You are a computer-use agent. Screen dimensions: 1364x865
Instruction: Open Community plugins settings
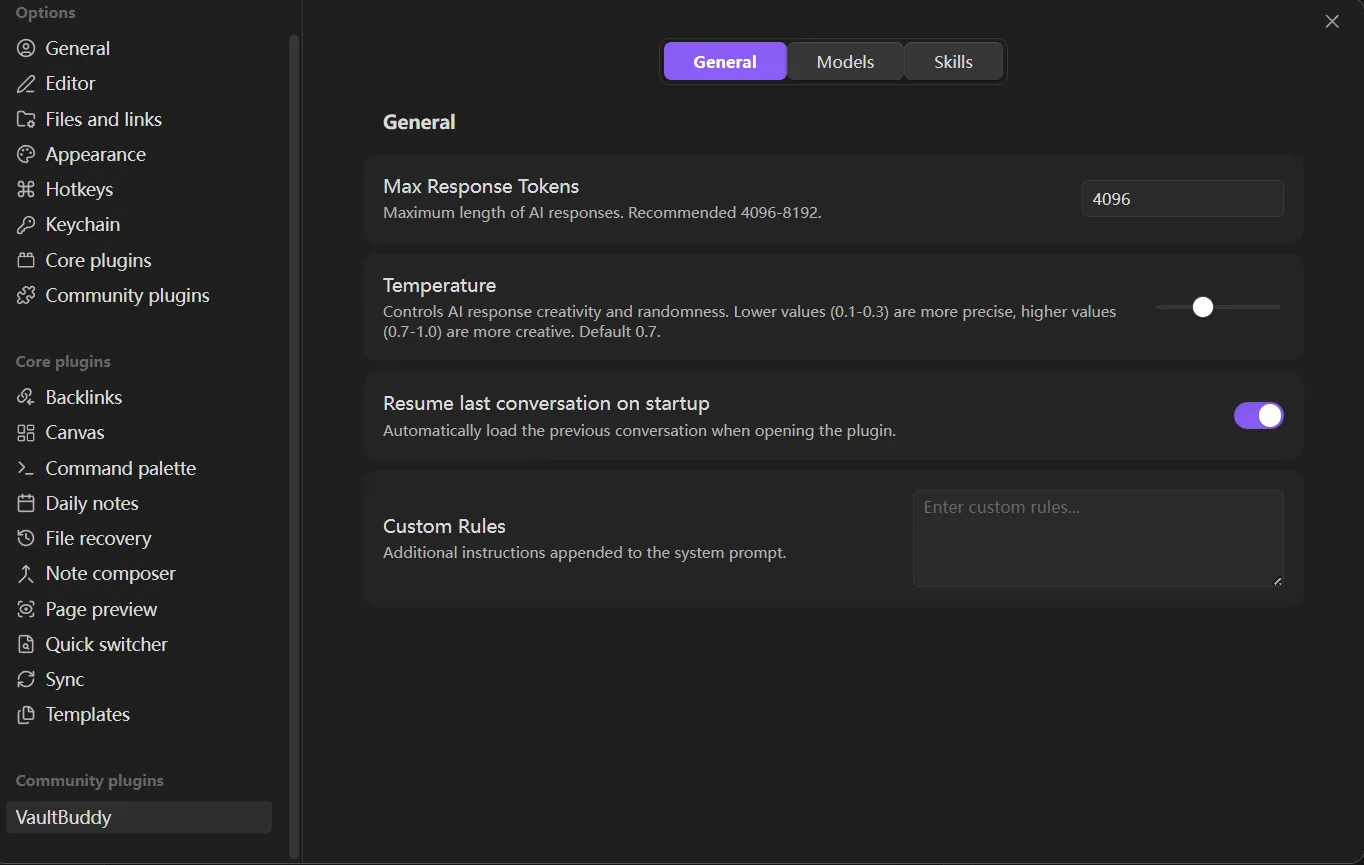click(x=138, y=295)
